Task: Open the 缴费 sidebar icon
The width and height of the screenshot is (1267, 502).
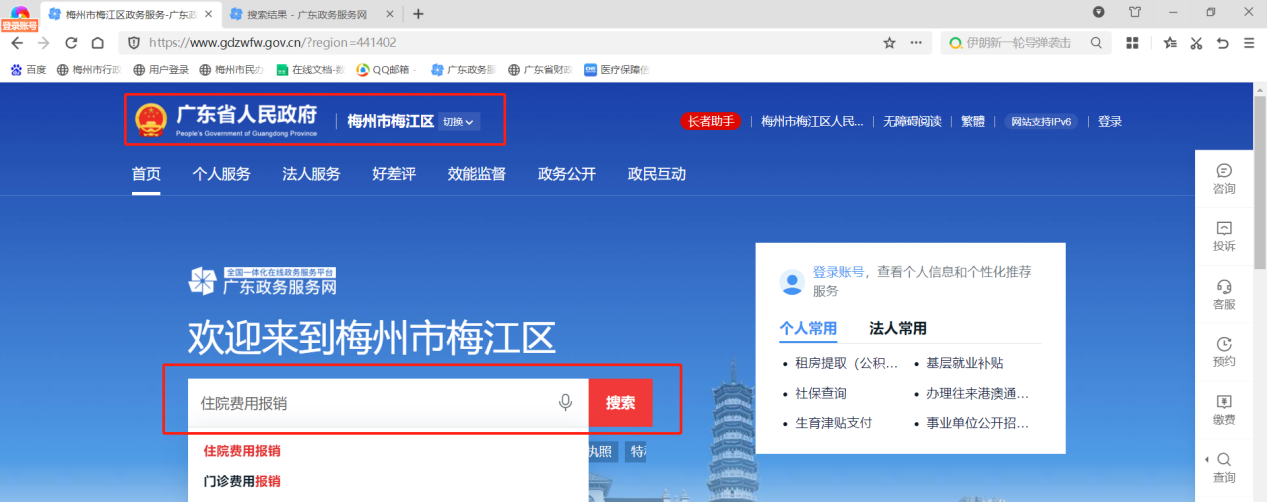Action: coord(1224,410)
